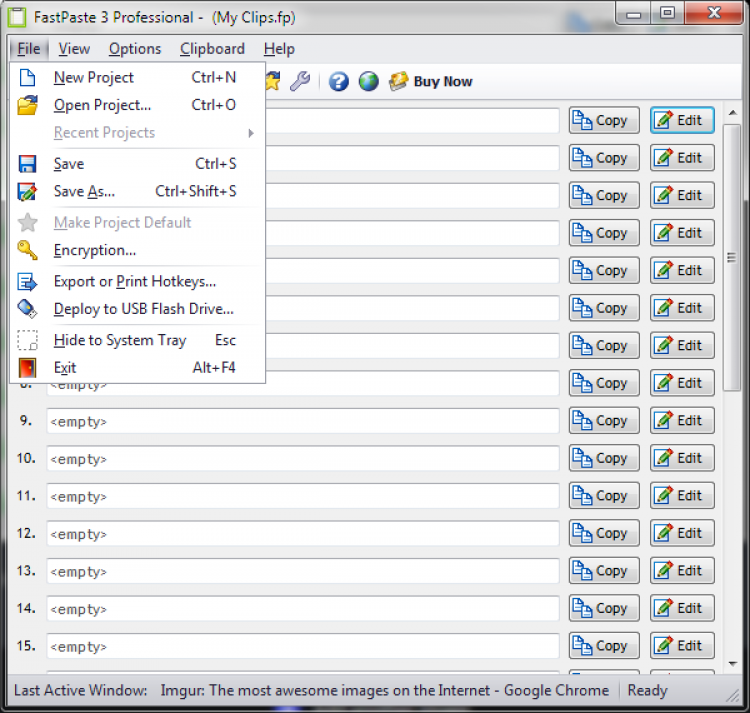Click Copy button for clip 10
750x713 pixels.
tap(604, 458)
